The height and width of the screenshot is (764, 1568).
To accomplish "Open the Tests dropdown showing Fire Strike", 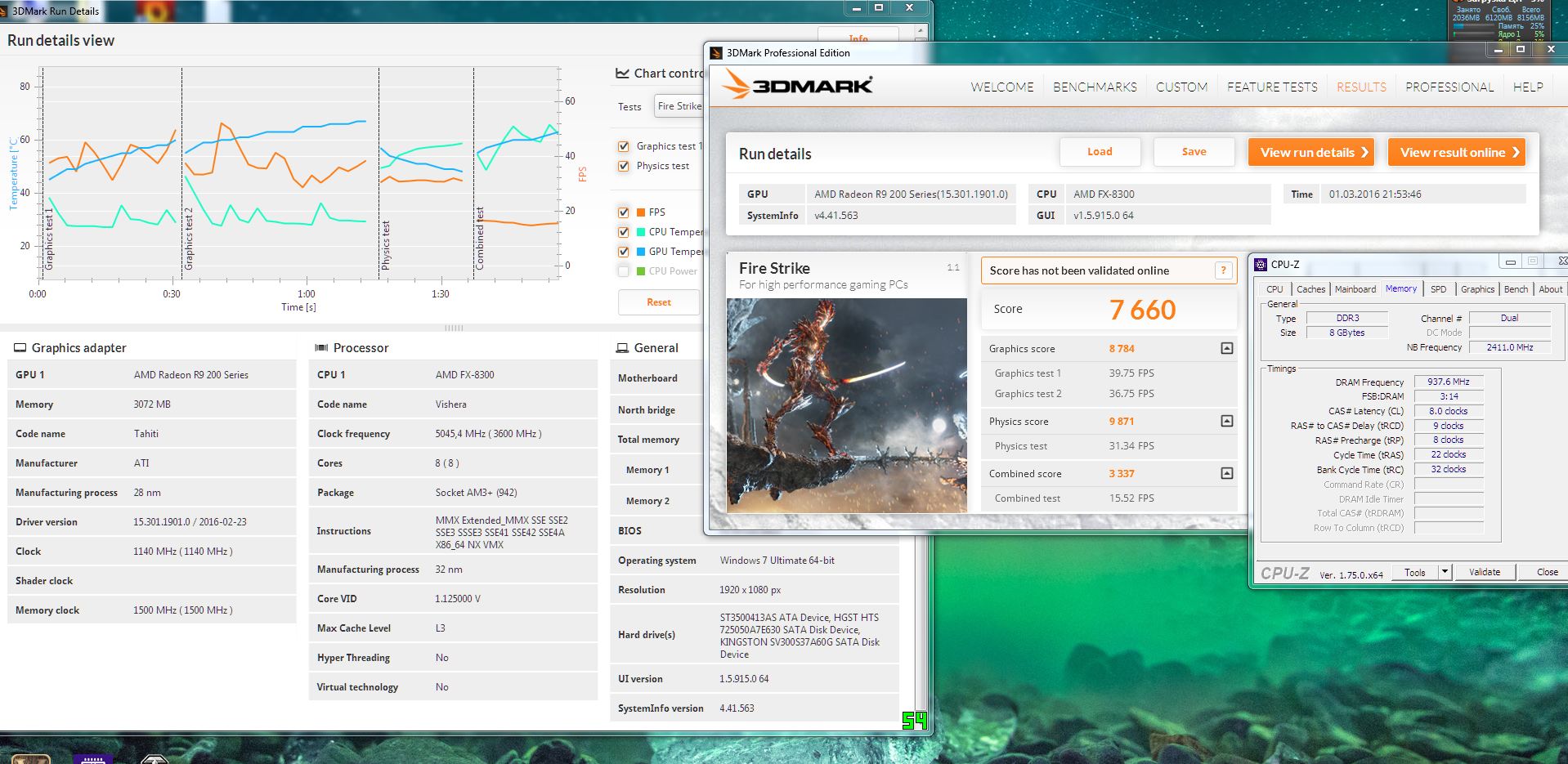I will point(679,106).
